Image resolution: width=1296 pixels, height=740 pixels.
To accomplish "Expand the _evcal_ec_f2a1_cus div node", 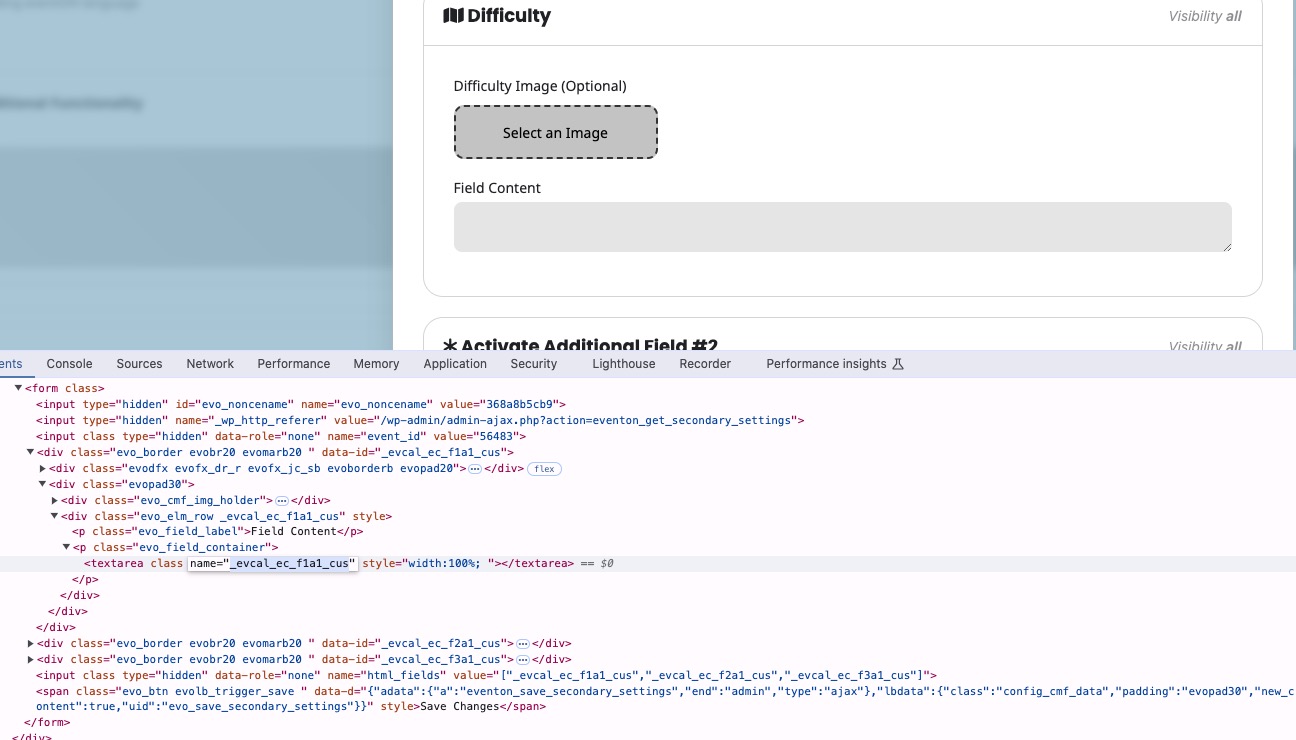I will [30, 644].
